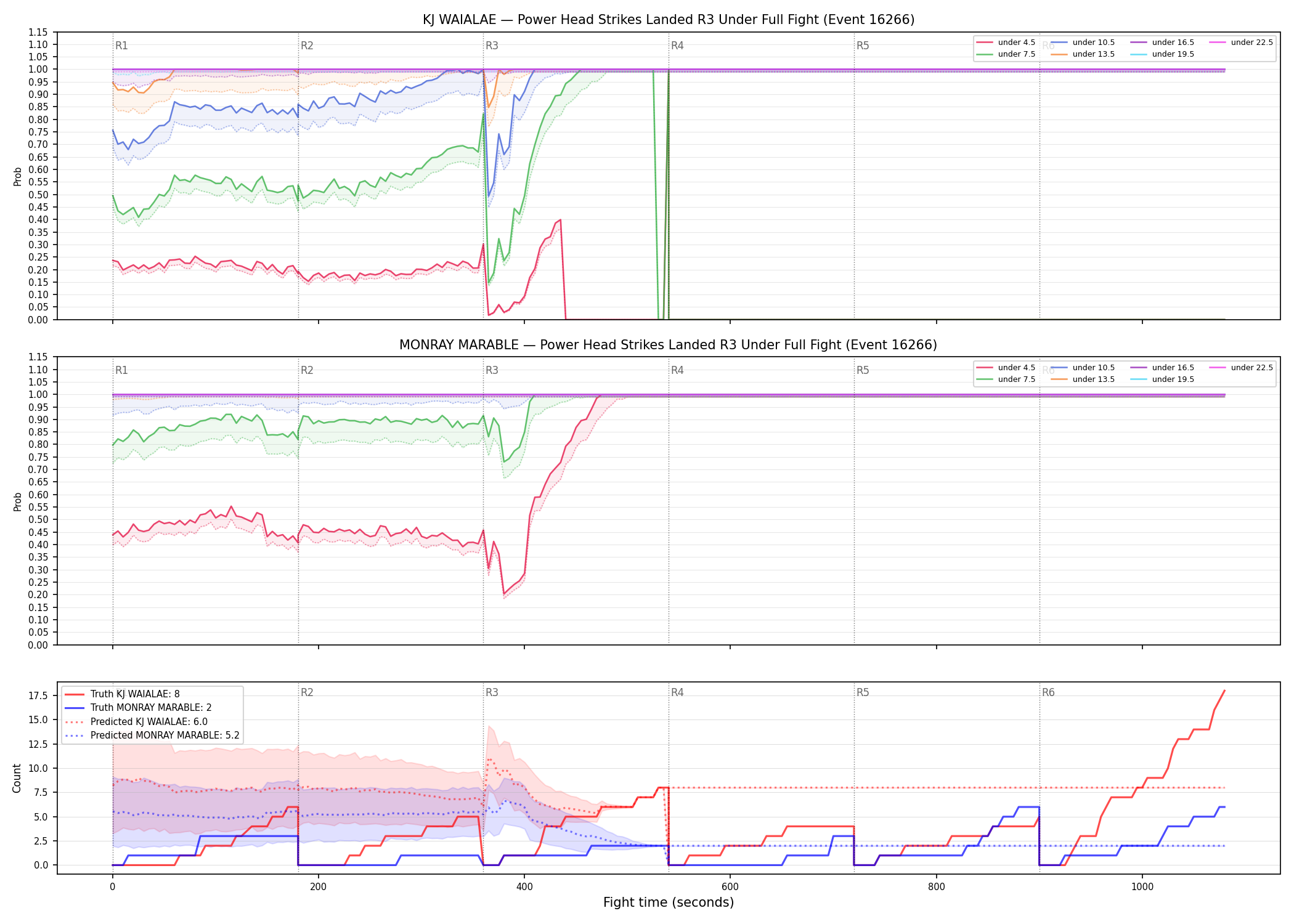The width and height of the screenshot is (1294, 924).
Task: Click the 'under 7.5' legend entry in the top chart
Action: (x=1006, y=54)
